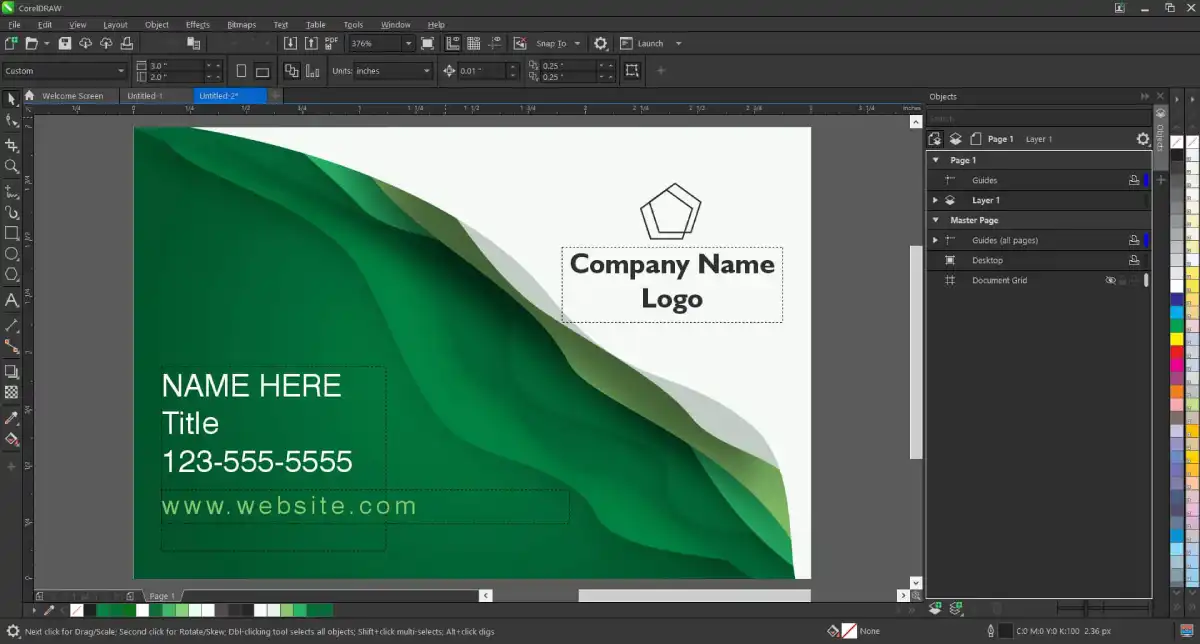Expand Layer 1 in Objects panel
The height and width of the screenshot is (644, 1200).
[936, 201]
